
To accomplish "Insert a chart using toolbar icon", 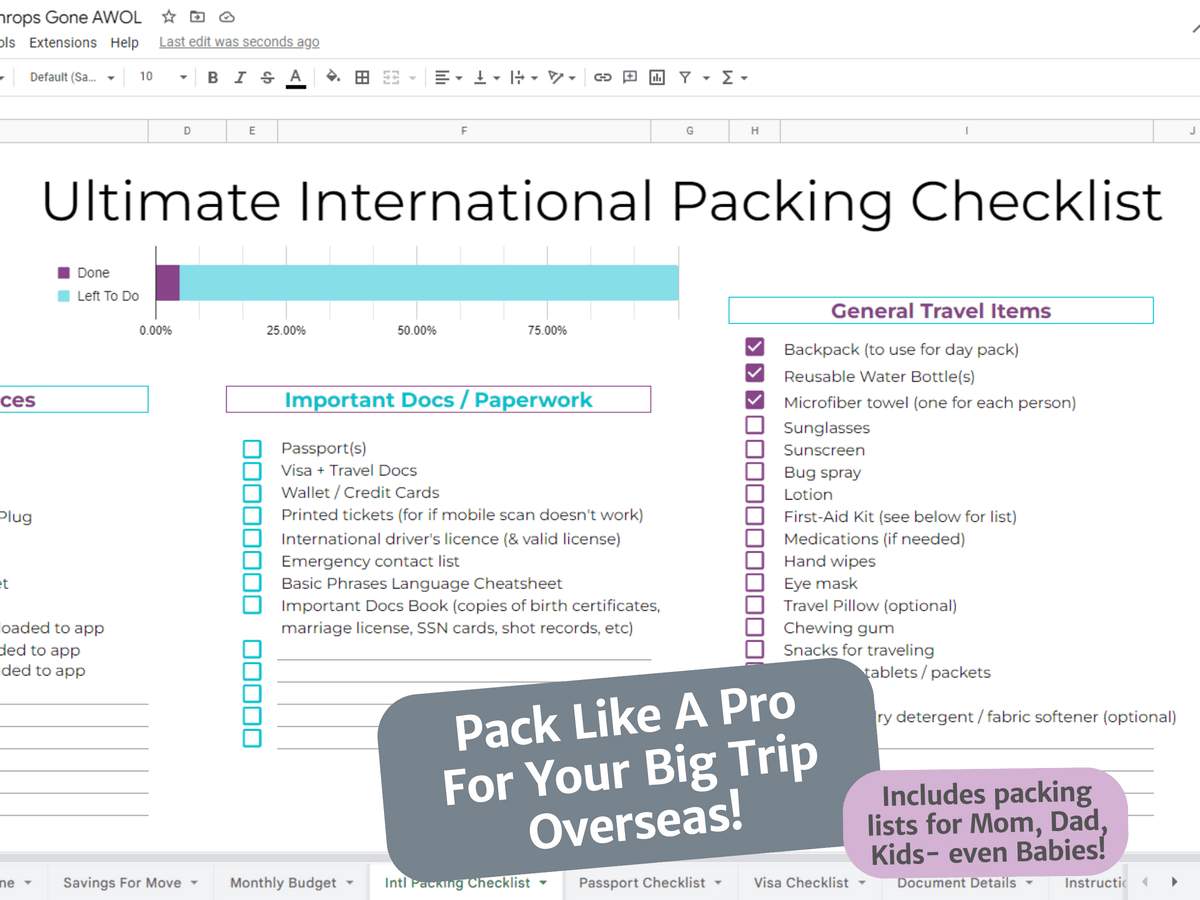I will [x=657, y=77].
